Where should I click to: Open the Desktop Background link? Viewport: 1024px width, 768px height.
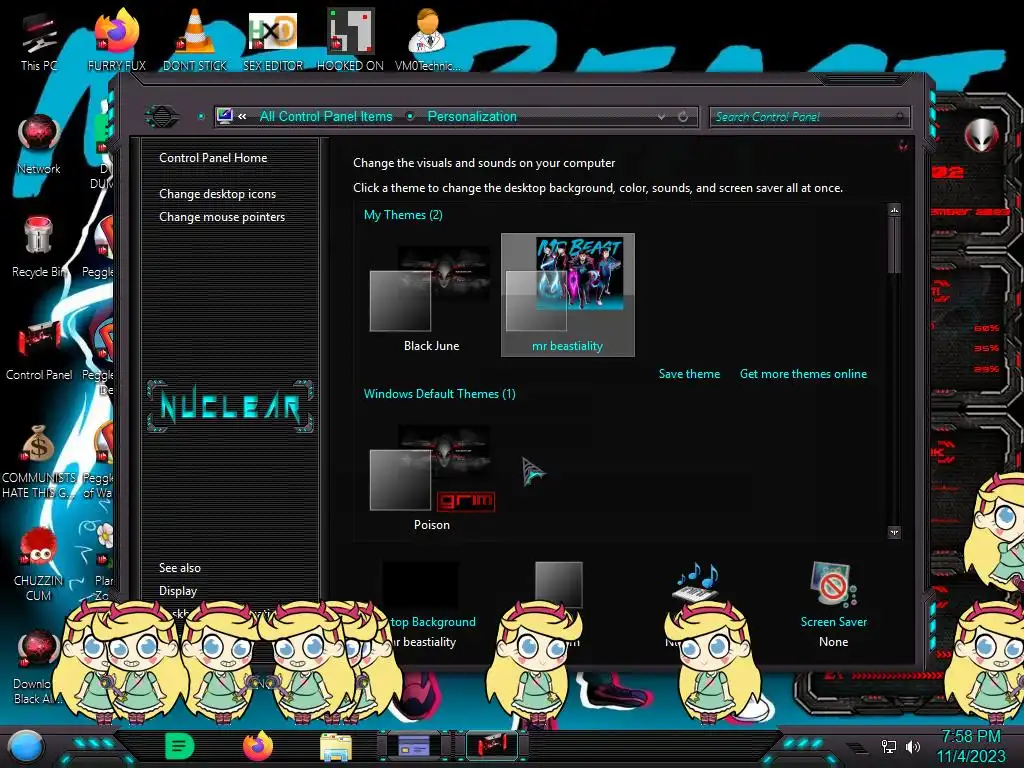click(433, 622)
